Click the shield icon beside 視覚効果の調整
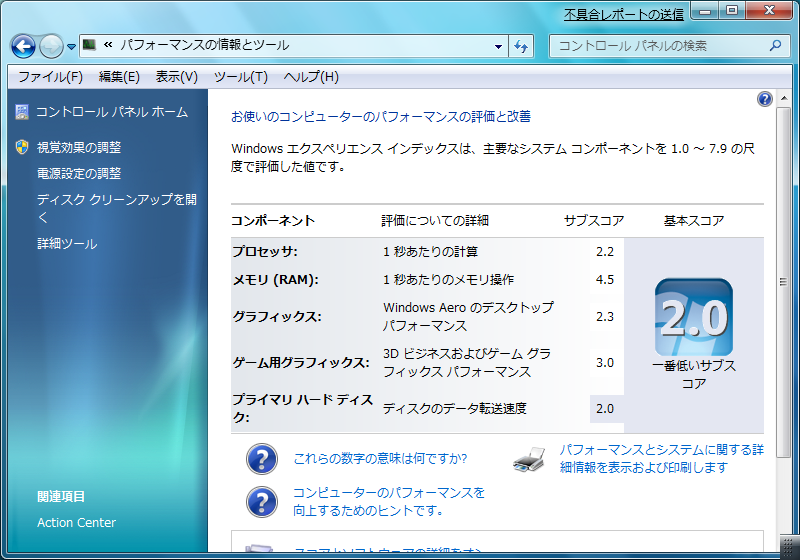The height and width of the screenshot is (560, 800). 22,147
